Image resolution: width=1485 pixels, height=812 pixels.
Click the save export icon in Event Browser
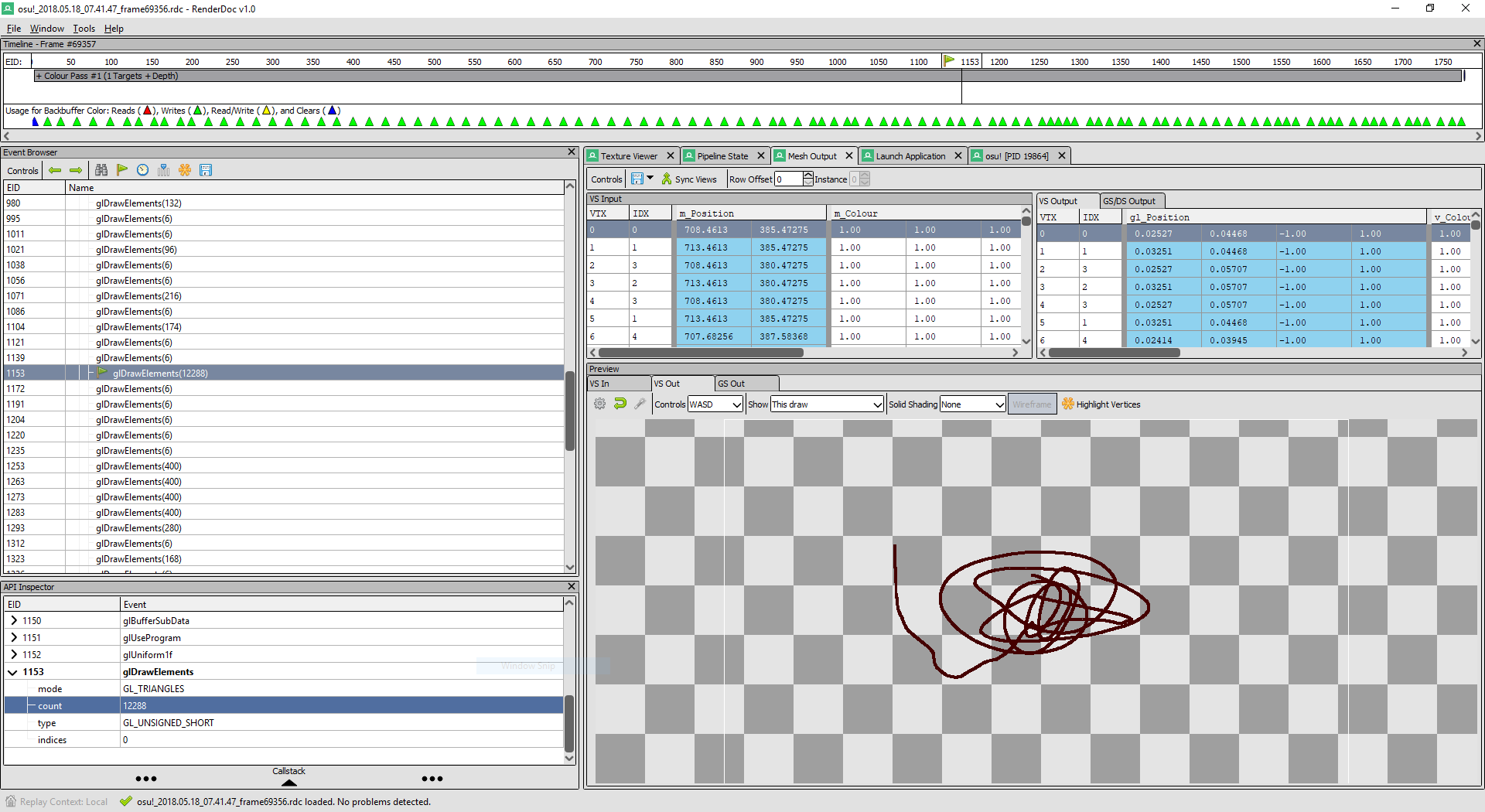coord(206,170)
